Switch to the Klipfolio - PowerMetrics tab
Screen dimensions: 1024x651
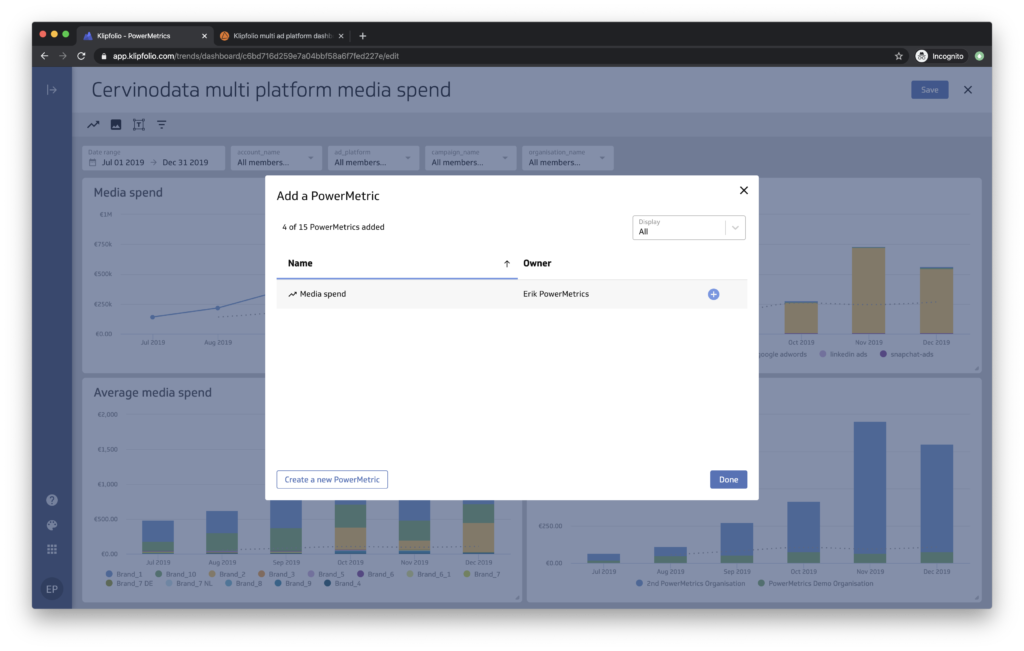coord(144,36)
